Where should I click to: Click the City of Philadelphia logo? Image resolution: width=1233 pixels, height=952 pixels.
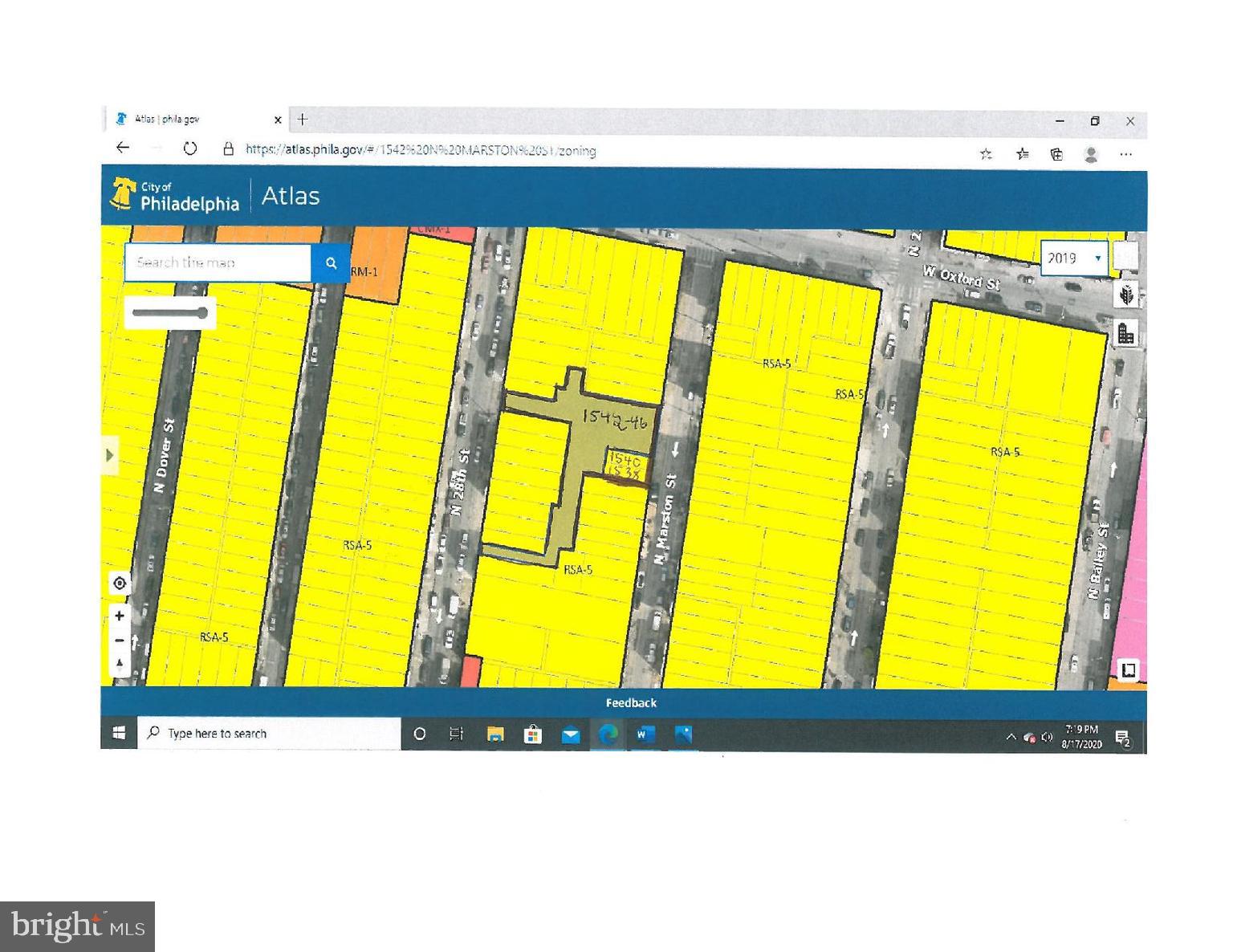point(175,196)
